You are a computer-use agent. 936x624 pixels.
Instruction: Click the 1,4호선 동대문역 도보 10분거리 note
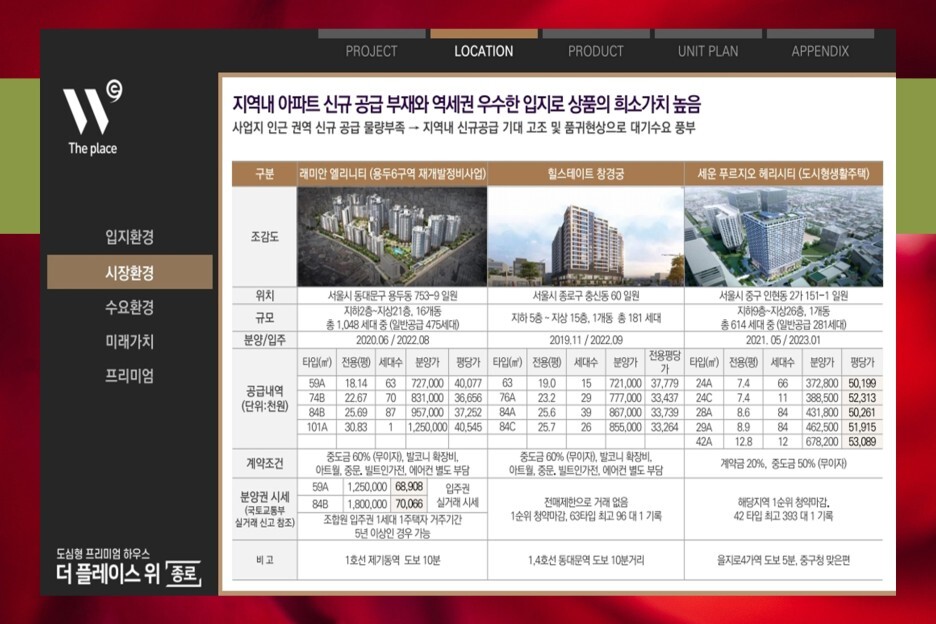coord(586,560)
